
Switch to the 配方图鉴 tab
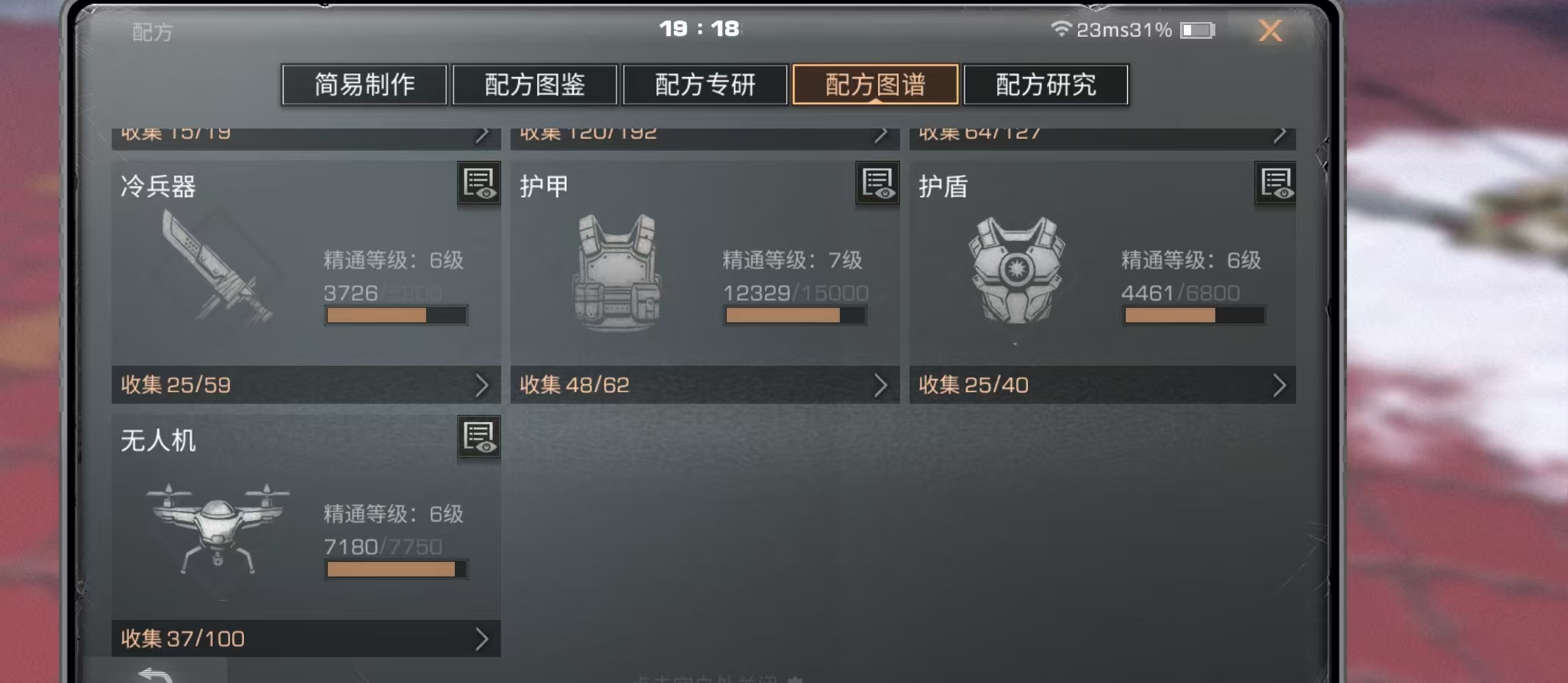(x=535, y=84)
